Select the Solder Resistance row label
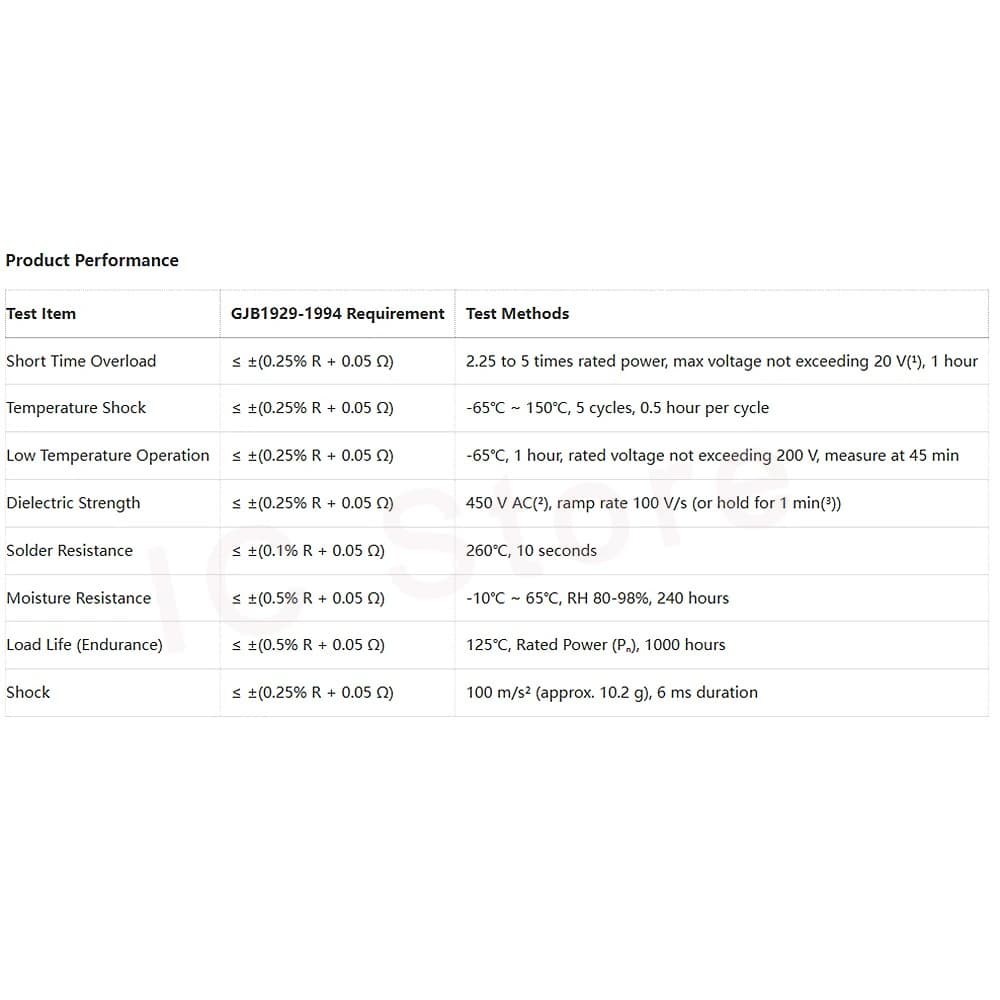This screenshot has height=1000, width=1000. click(70, 550)
